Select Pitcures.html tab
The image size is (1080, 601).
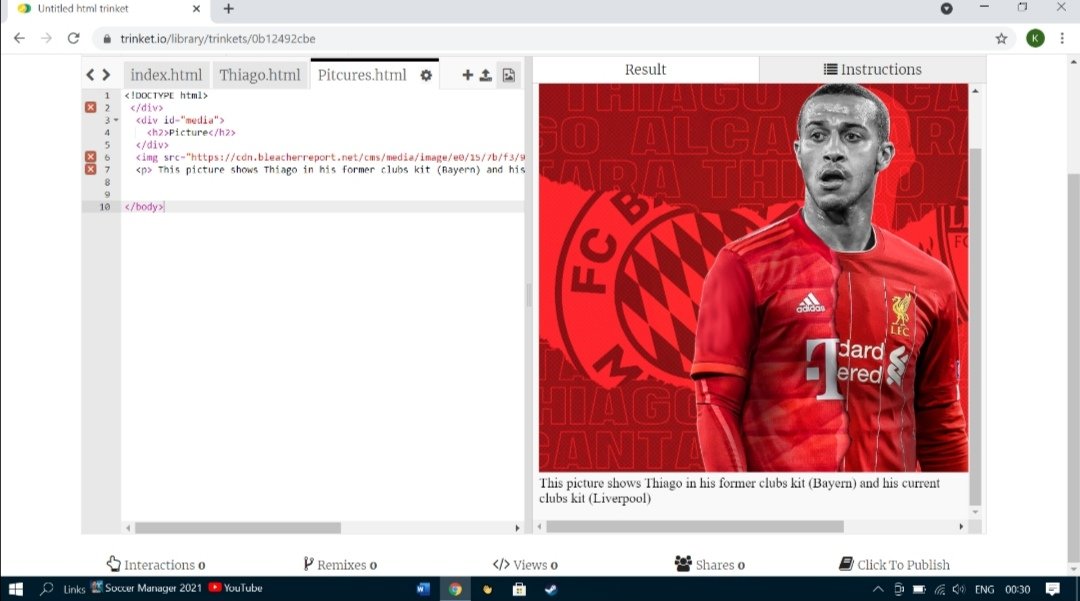click(362, 75)
